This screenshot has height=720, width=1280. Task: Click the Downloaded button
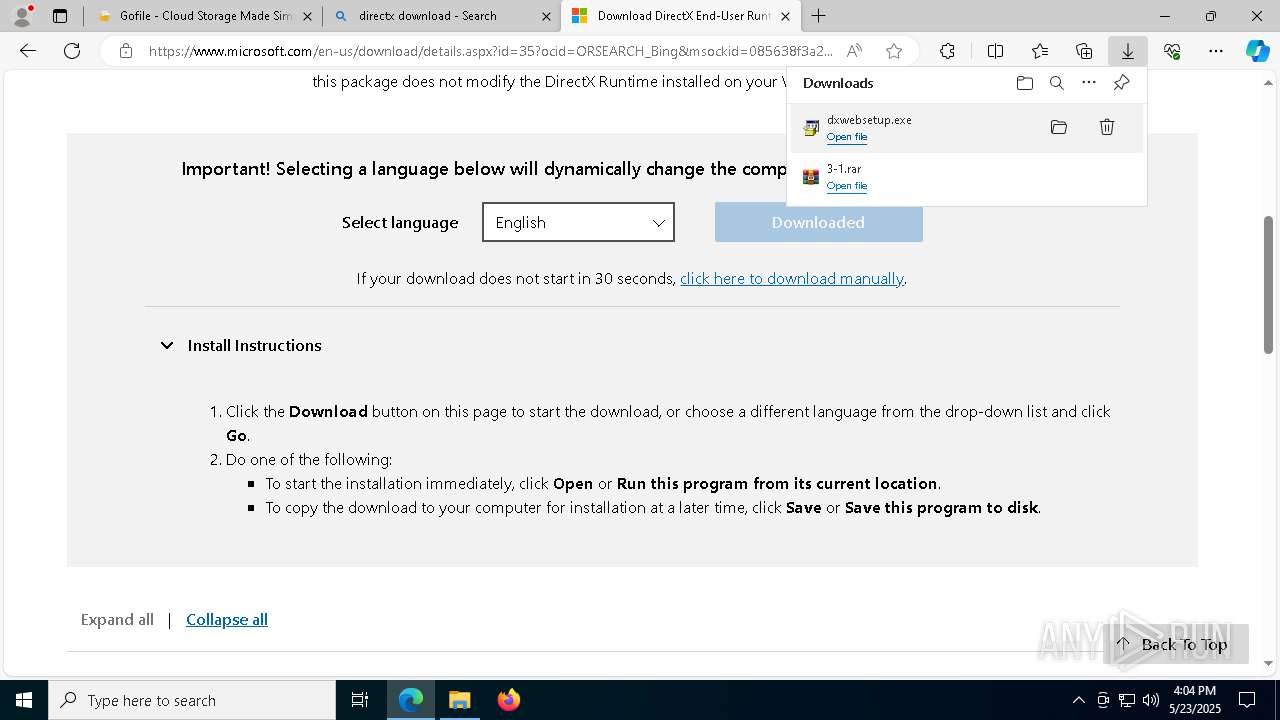click(818, 222)
